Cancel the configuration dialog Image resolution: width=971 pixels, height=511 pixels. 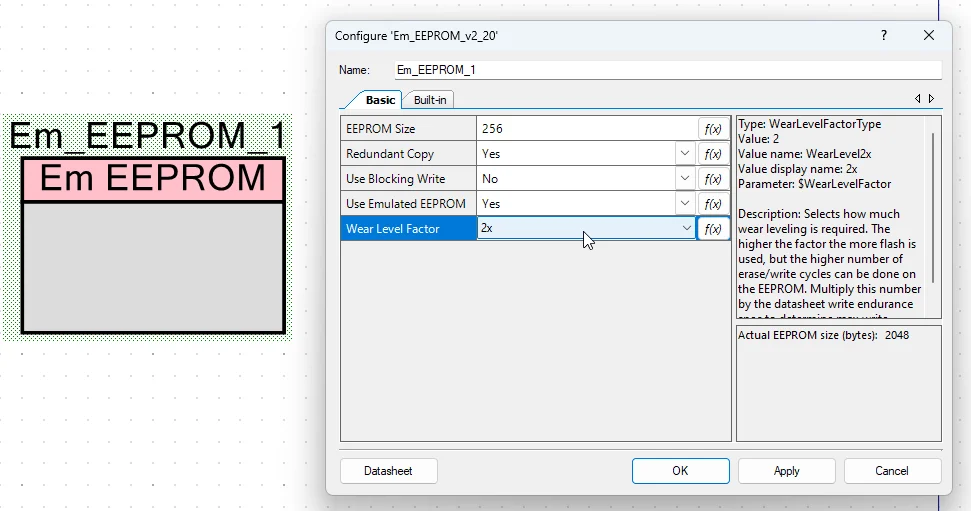892,471
